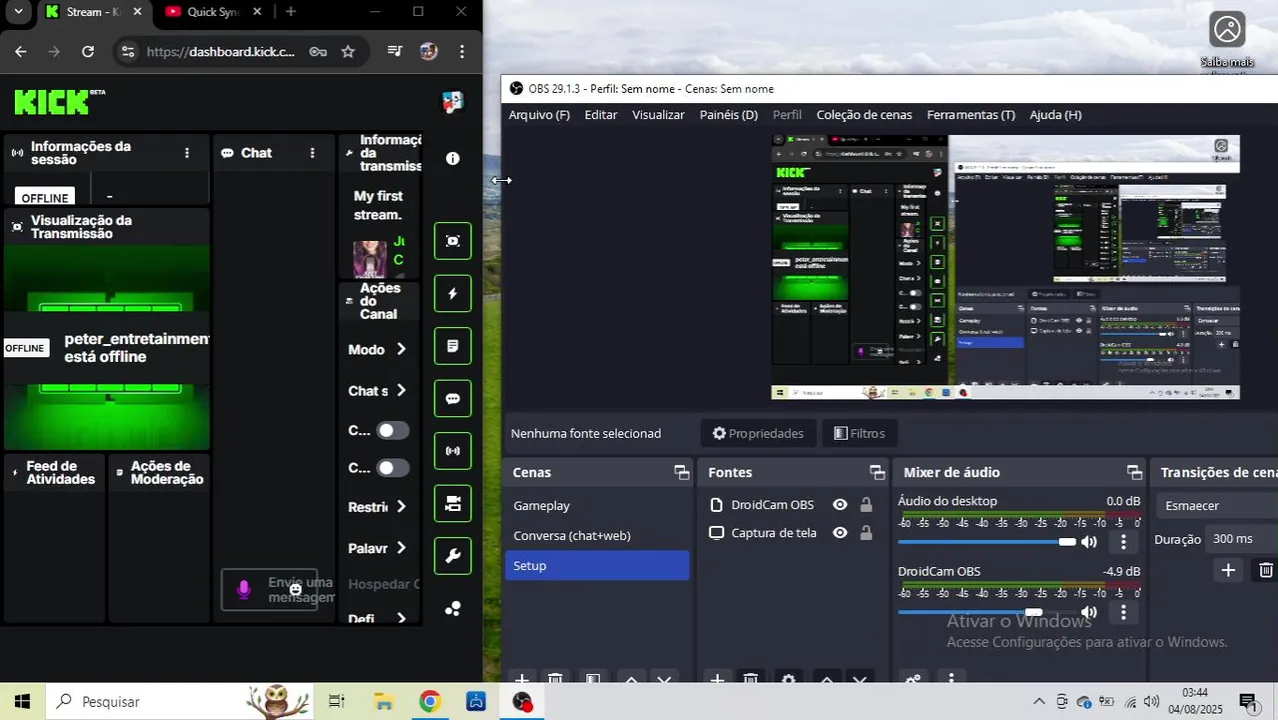
Task: Add a new scene transition with plus
Action: pyautogui.click(x=1228, y=570)
